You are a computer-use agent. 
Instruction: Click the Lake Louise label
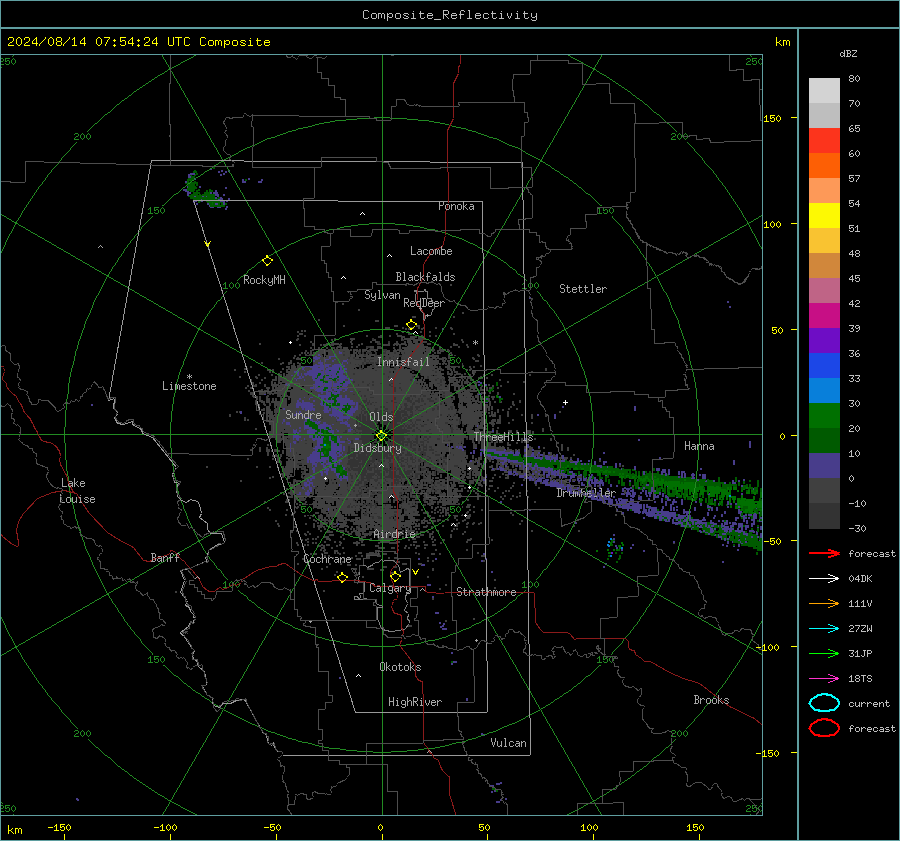pos(77,491)
